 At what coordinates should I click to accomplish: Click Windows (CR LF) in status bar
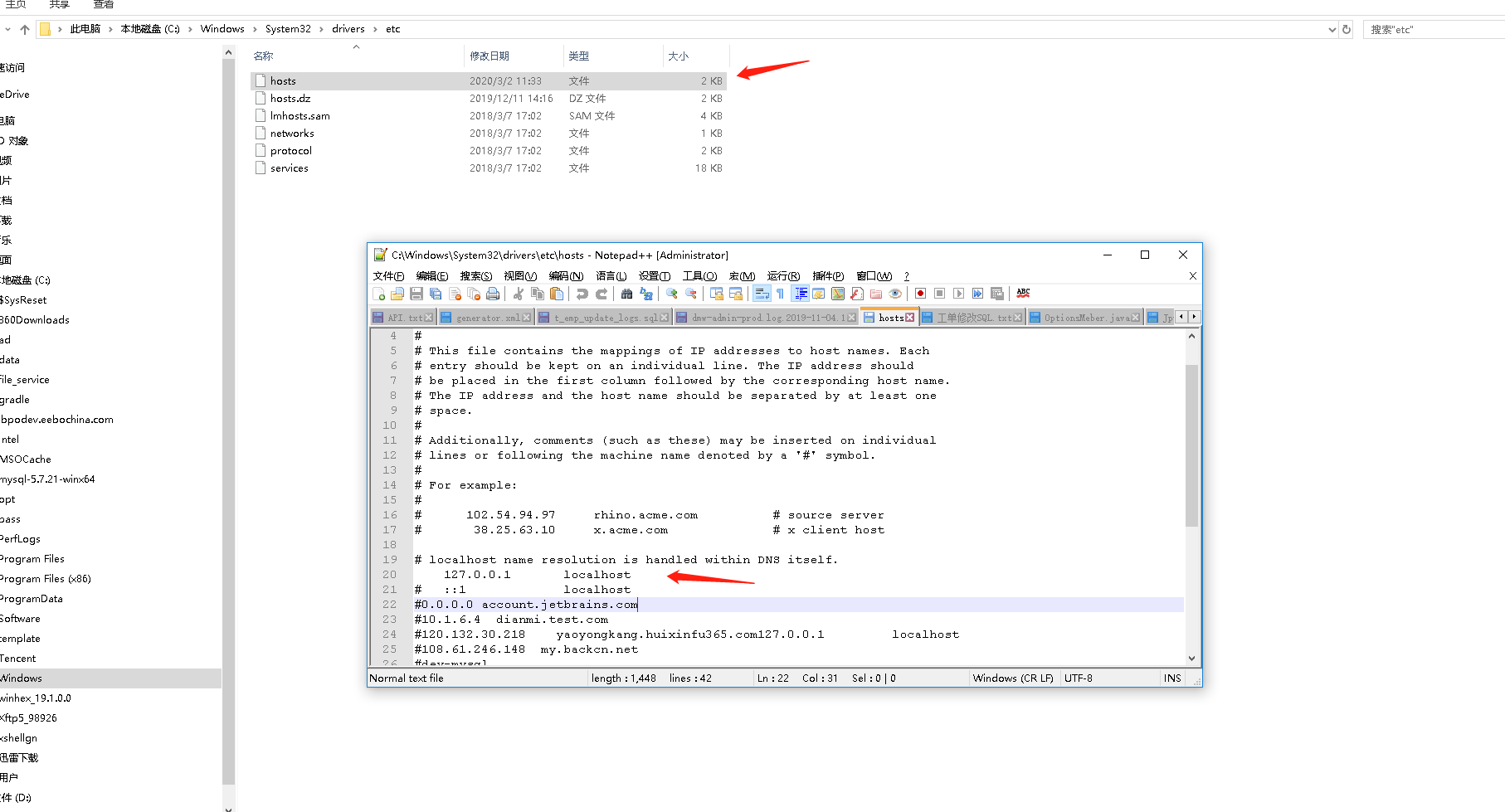click(1013, 678)
